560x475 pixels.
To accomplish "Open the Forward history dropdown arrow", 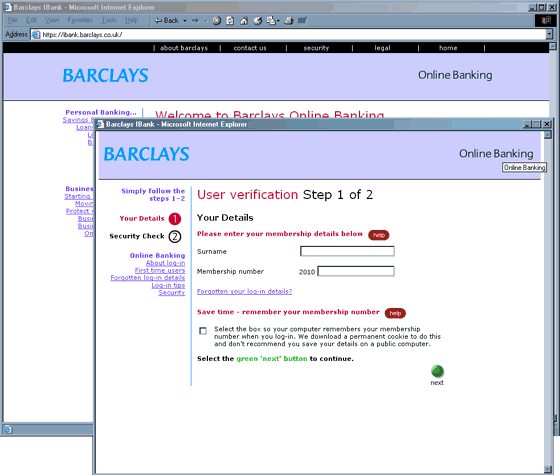I will [x=205, y=21].
